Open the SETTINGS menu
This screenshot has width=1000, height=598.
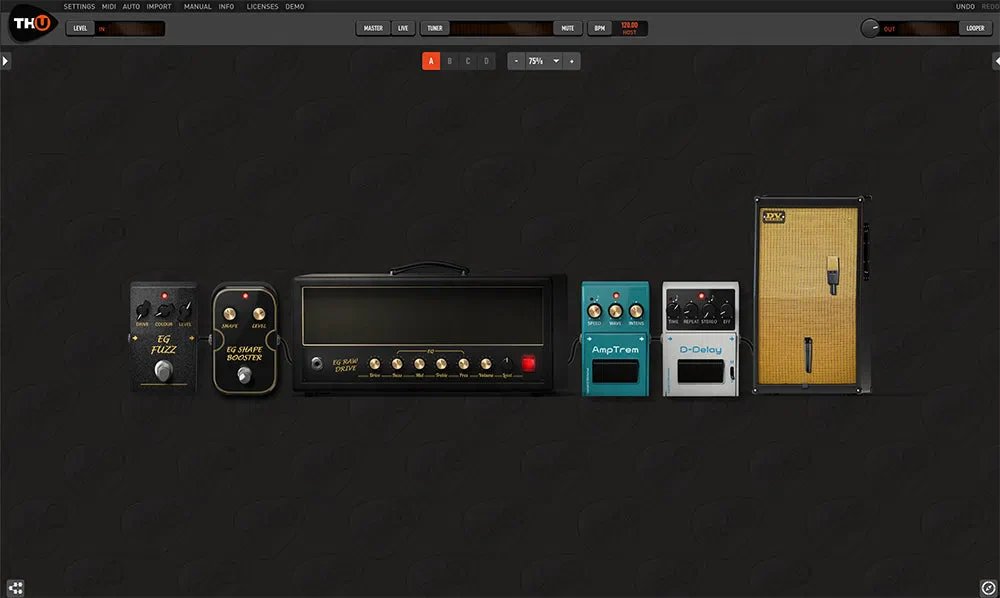point(79,6)
